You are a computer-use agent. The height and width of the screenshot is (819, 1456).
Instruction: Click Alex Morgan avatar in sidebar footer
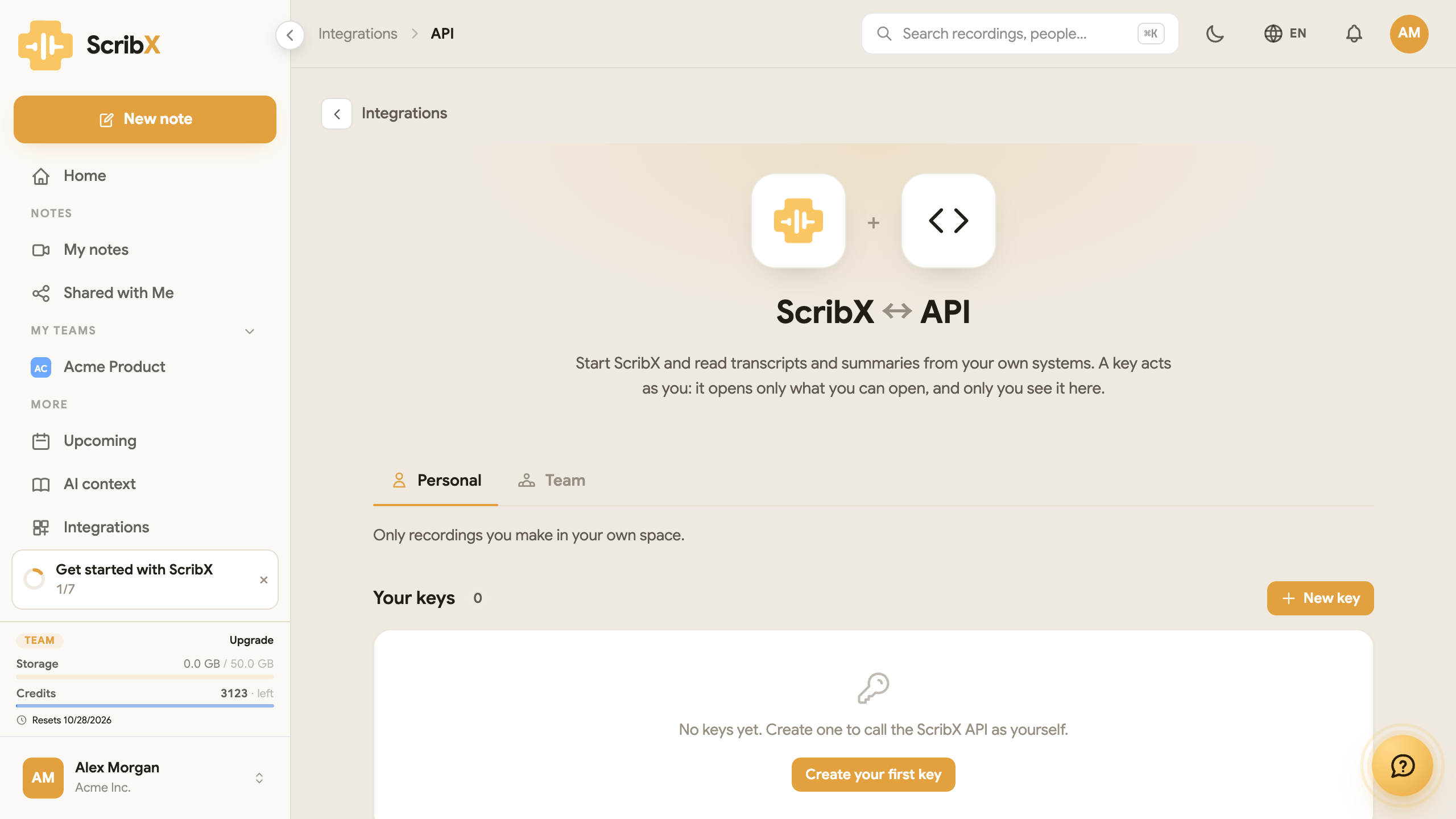point(43,777)
